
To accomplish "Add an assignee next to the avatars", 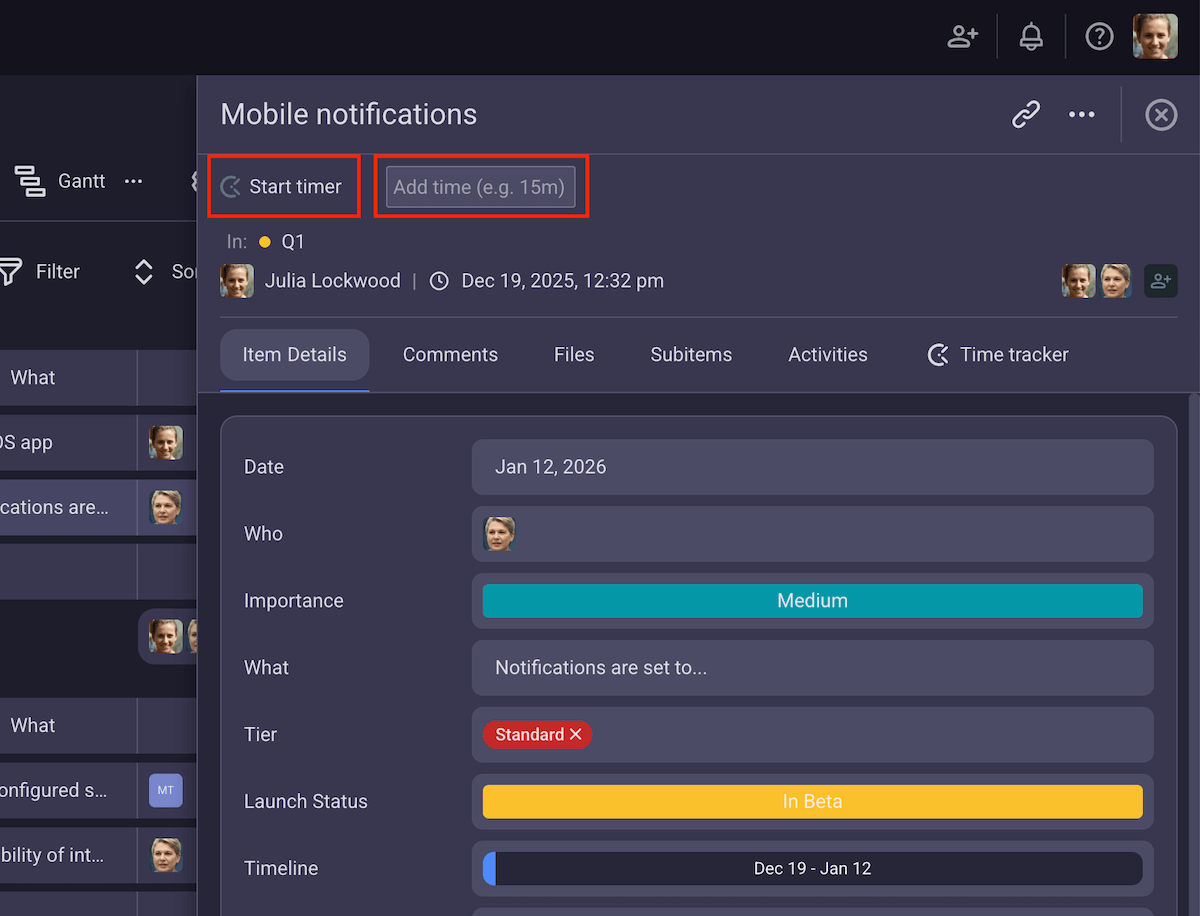I will click(1160, 281).
